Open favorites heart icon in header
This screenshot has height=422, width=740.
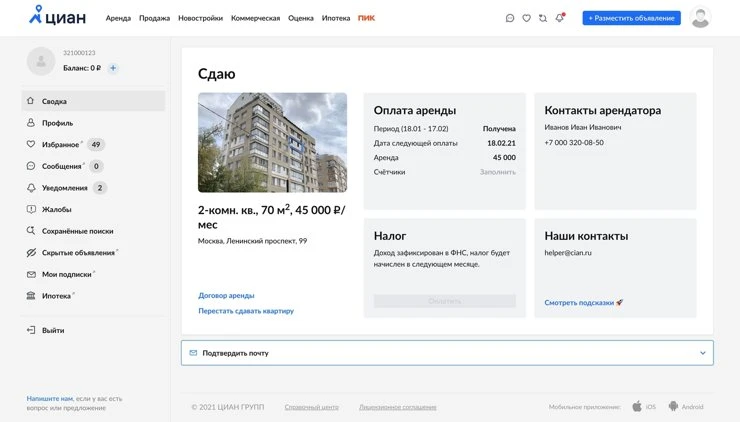coord(526,18)
